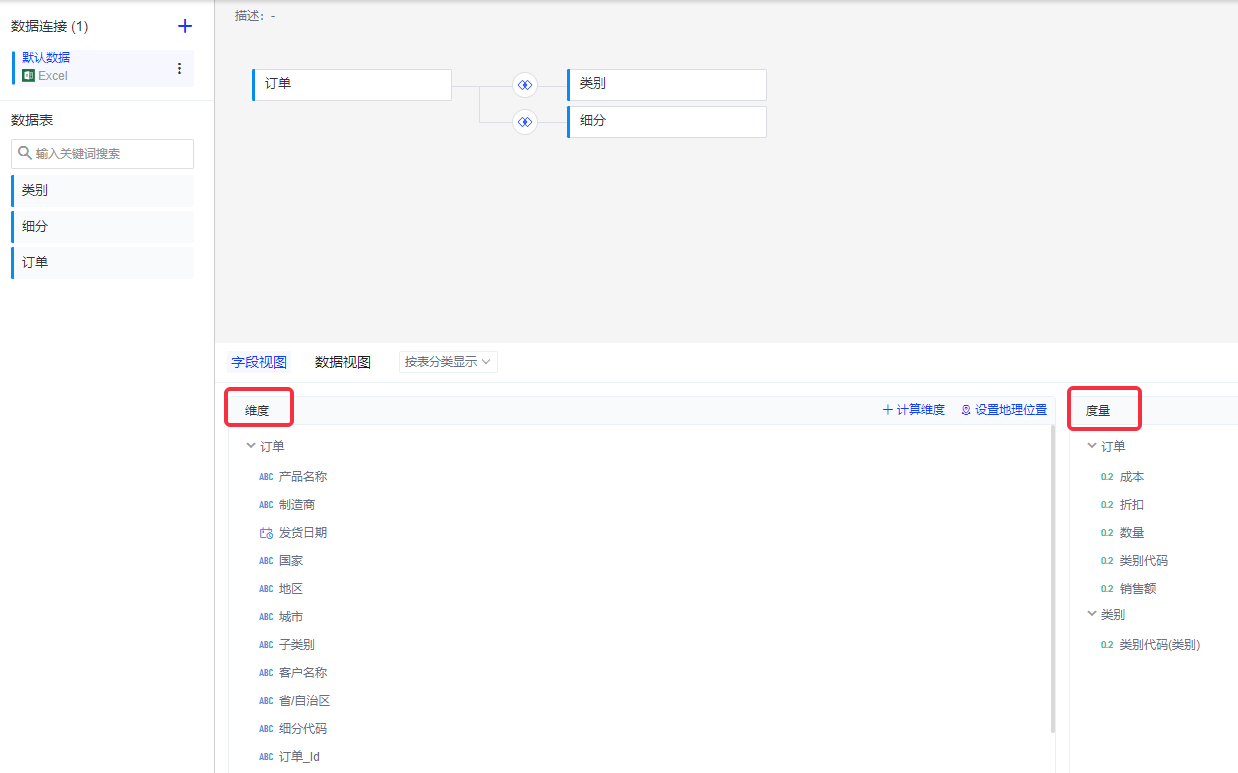Viewport: 1238px width, 773px height.
Task: Switch to the 字段视图 tab
Action: pyautogui.click(x=259, y=362)
